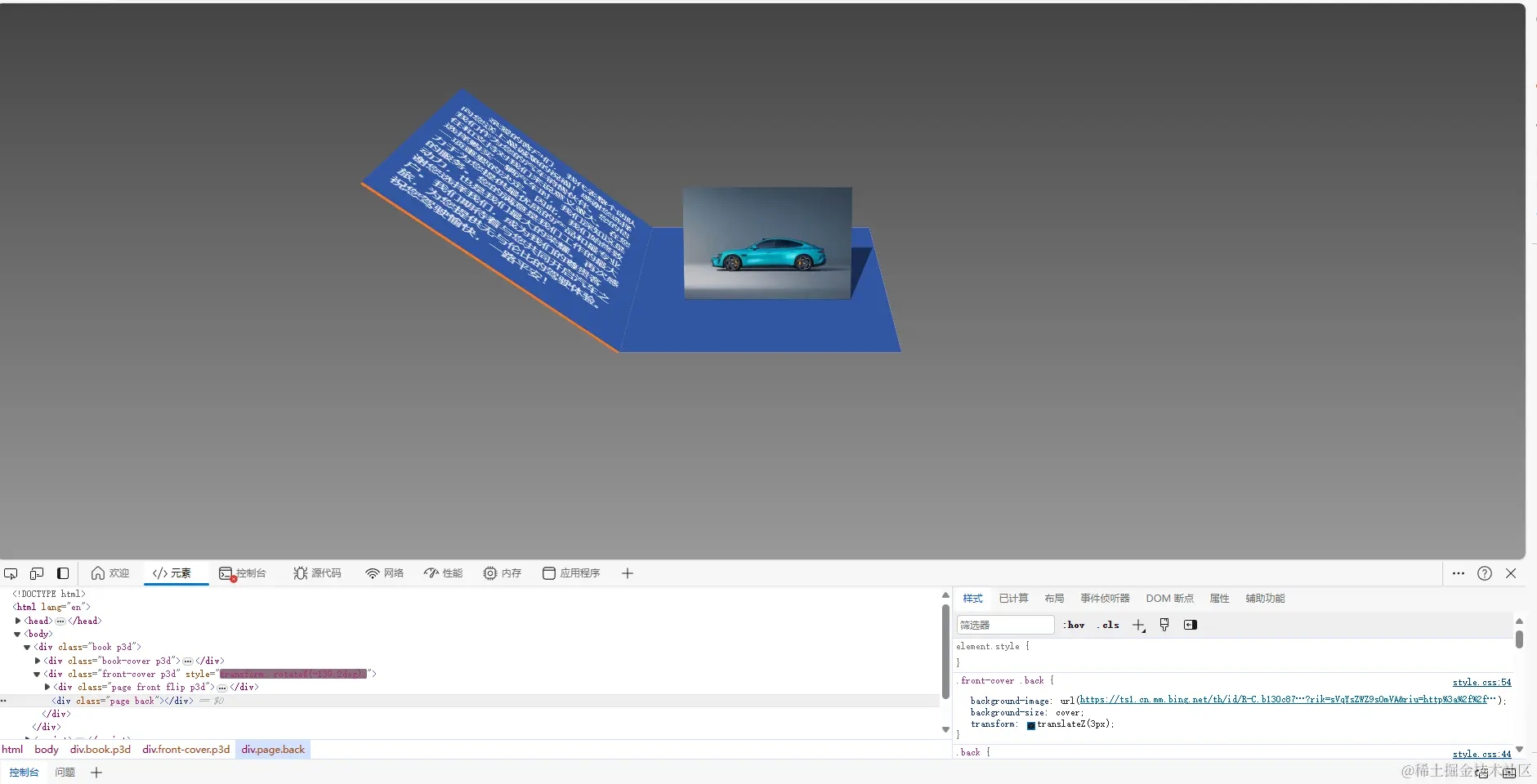Add a drawer tool with the plus icon
1537x784 pixels.
[96, 772]
